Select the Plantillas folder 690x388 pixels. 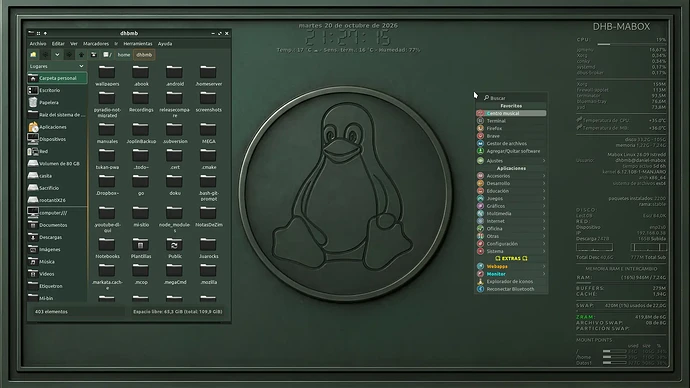point(141,248)
